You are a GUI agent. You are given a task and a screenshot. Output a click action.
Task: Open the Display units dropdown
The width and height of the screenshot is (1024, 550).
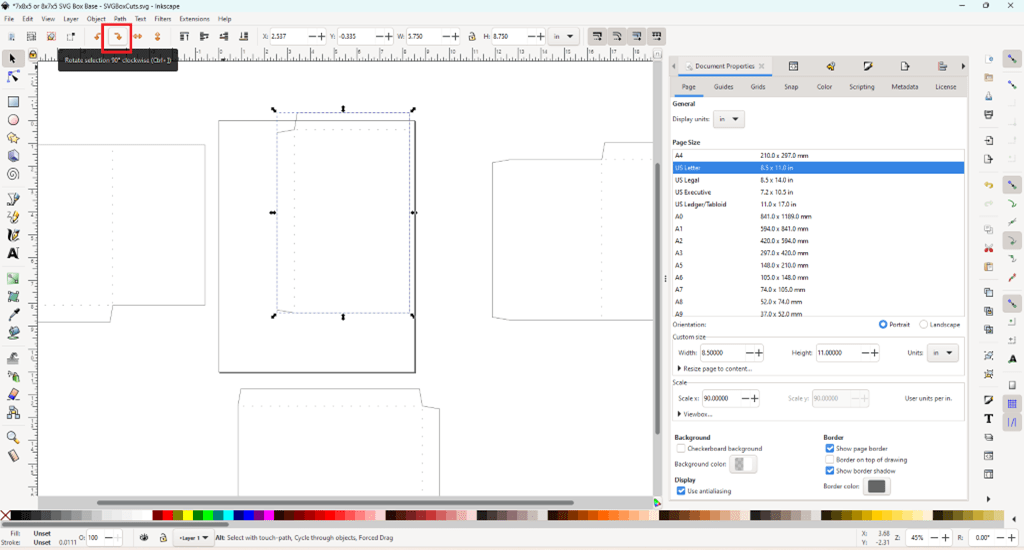731,119
